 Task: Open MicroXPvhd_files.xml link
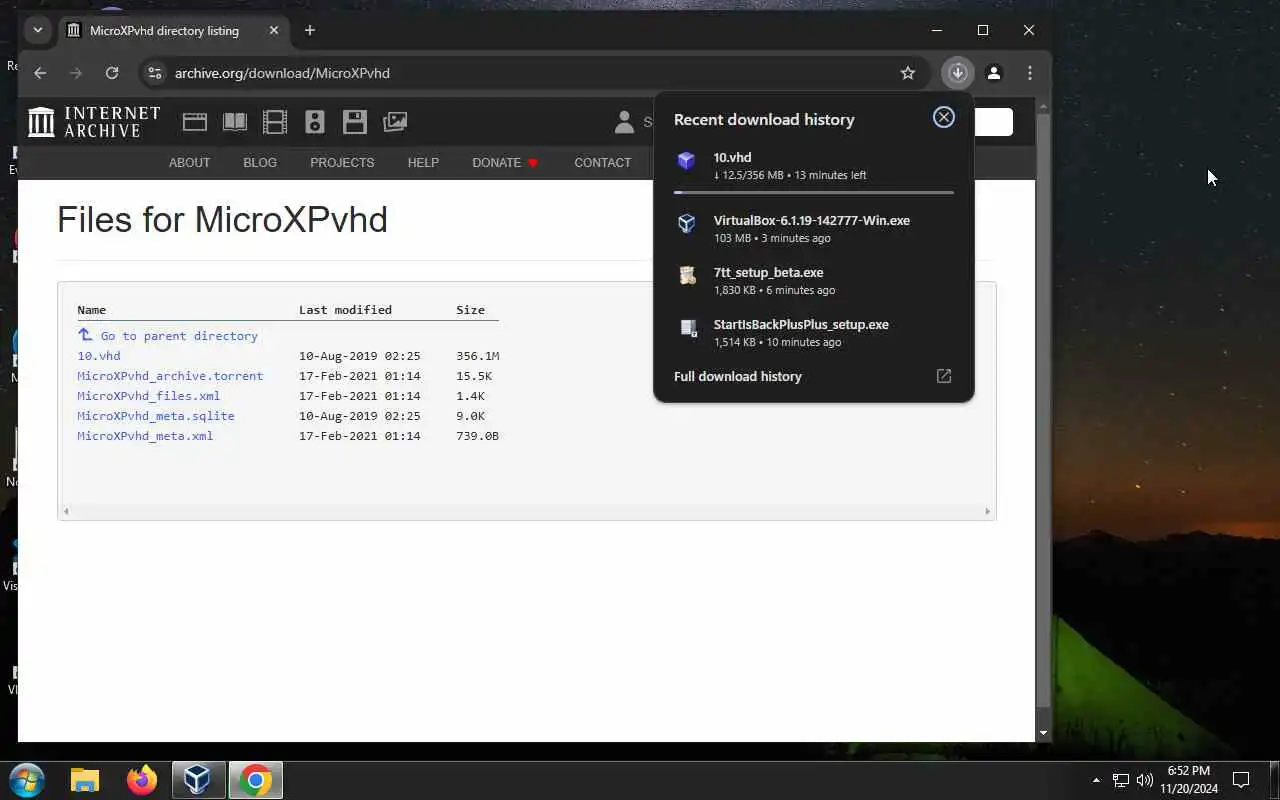point(148,396)
